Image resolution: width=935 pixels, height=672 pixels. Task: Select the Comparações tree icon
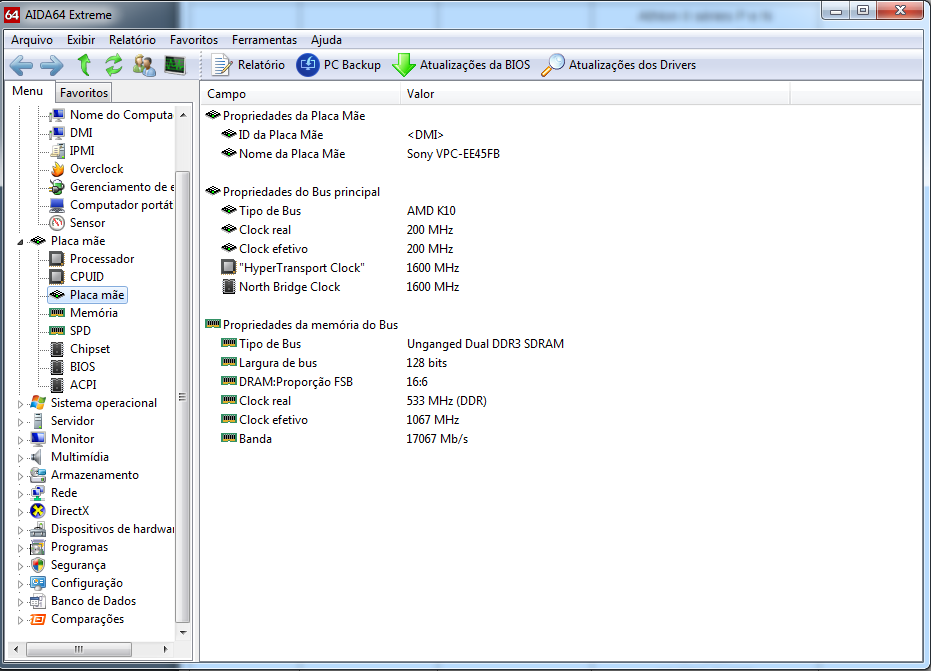38,620
